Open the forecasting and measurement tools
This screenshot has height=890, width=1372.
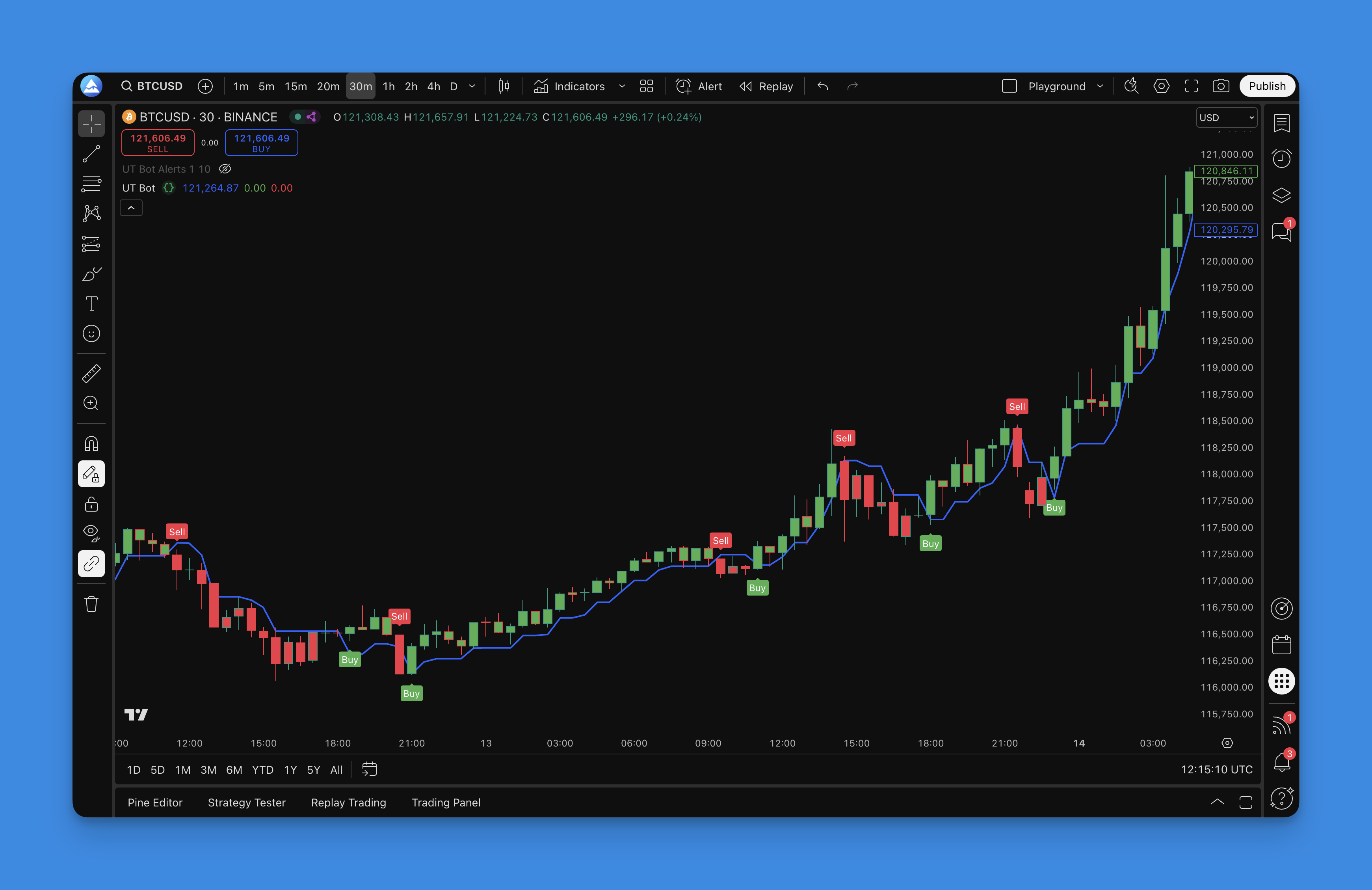[x=91, y=244]
